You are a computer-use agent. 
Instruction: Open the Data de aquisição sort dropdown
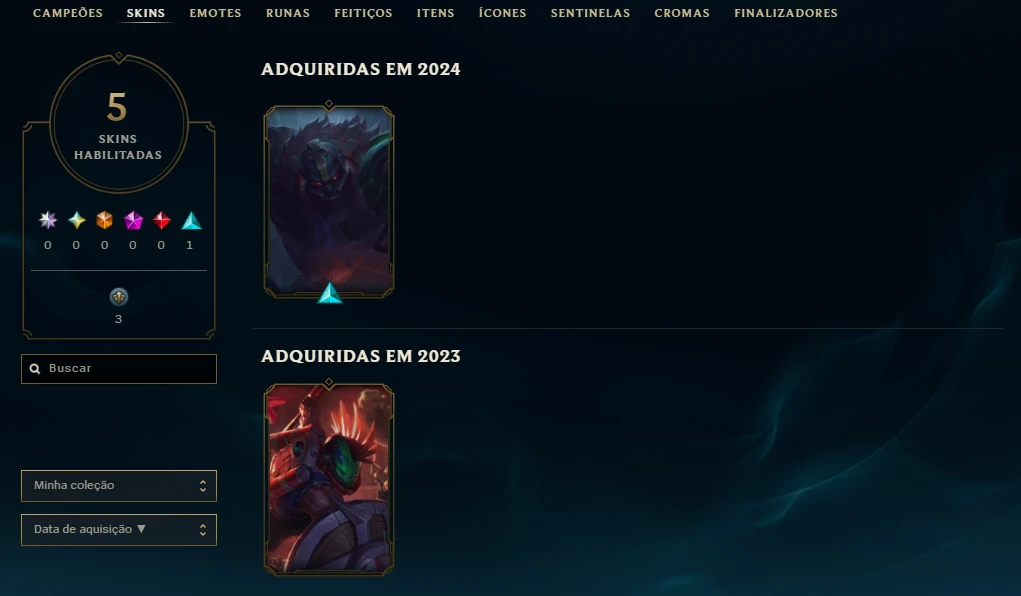click(119, 530)
